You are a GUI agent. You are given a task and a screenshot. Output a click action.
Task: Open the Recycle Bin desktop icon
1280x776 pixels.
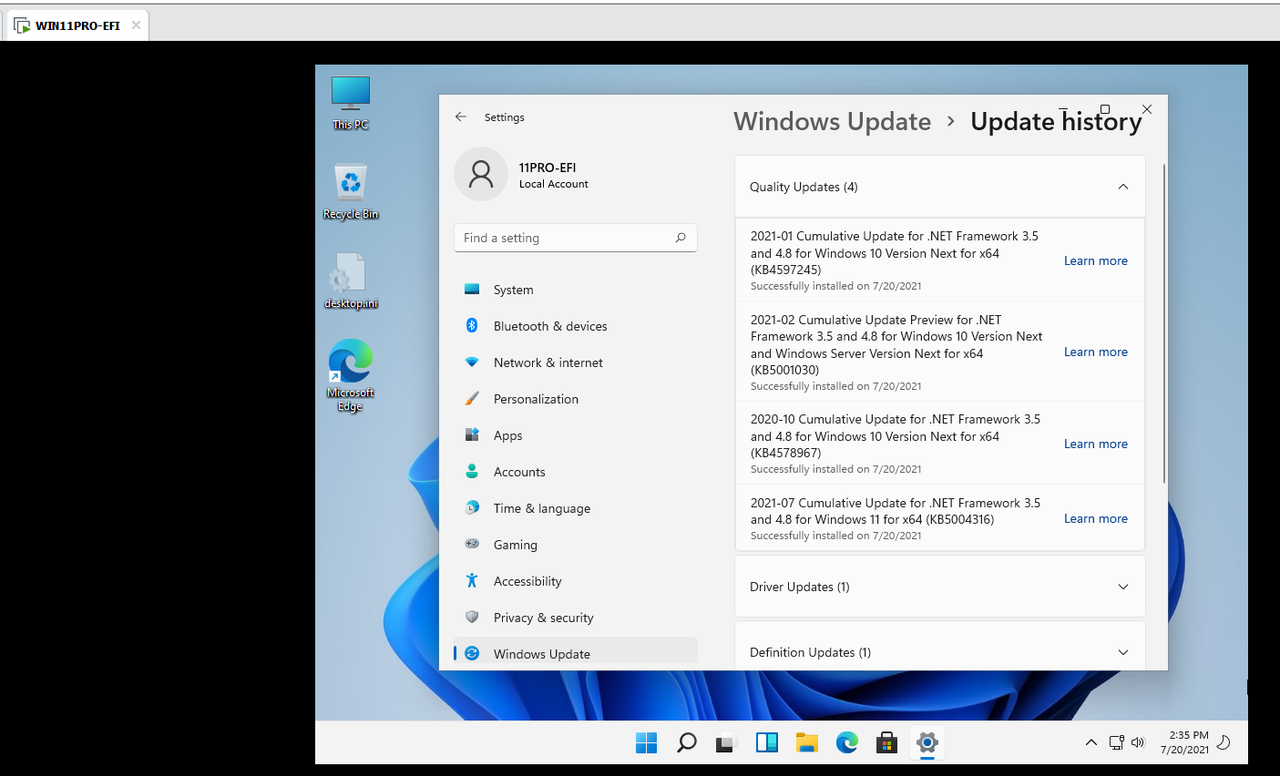350,192
